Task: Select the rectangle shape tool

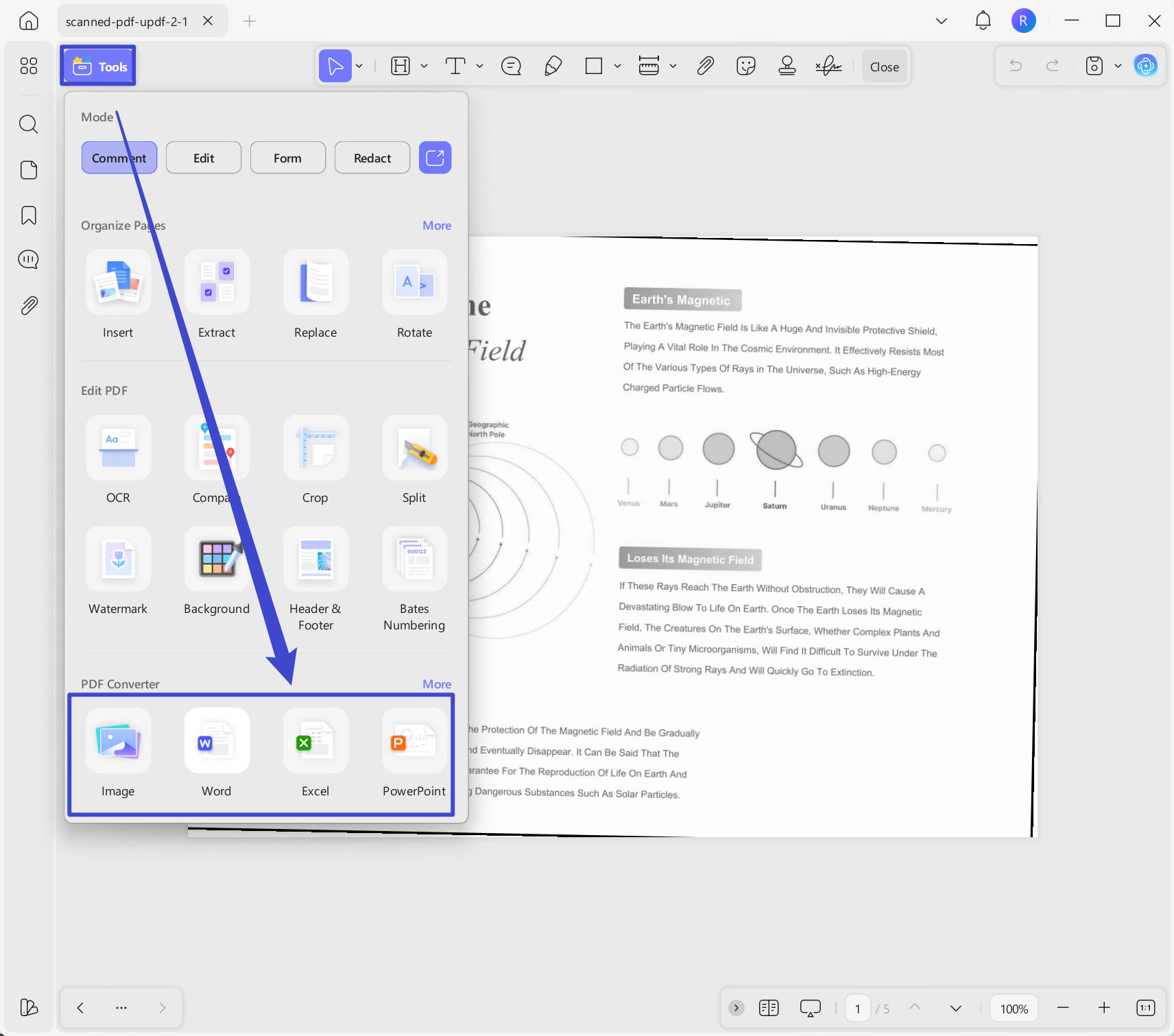Action: 594,66
